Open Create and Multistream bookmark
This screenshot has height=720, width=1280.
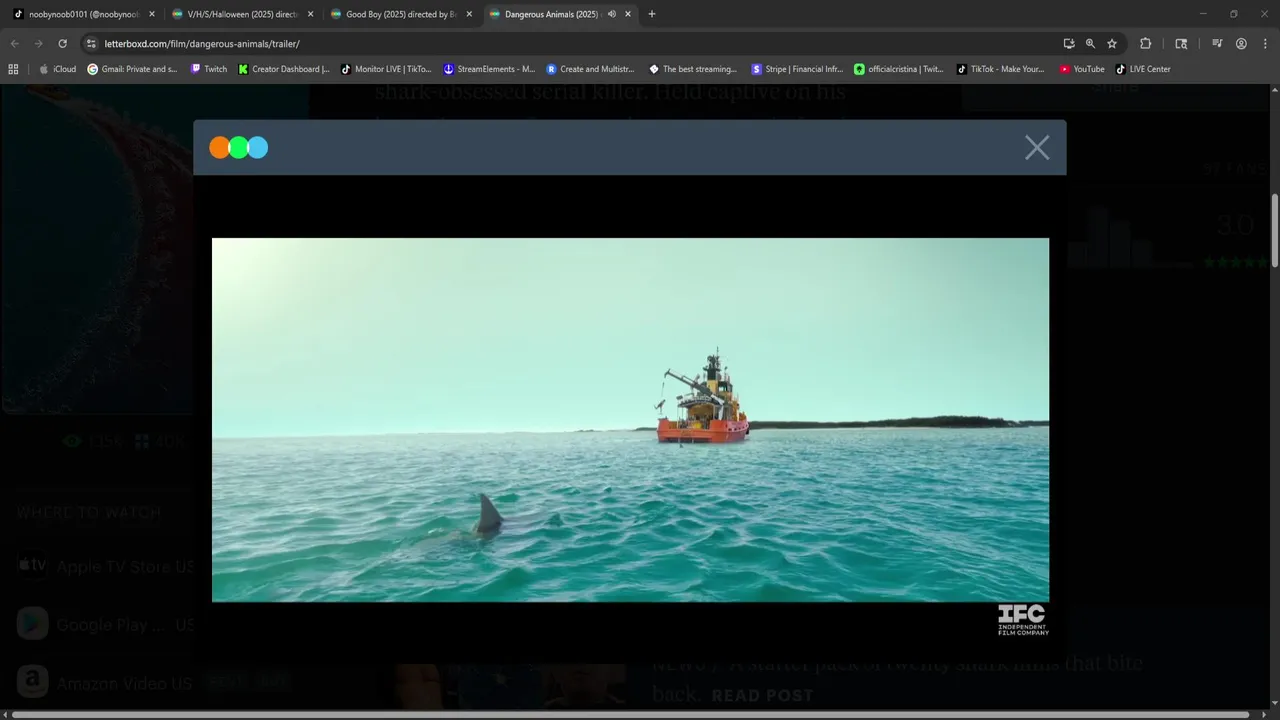(x=591, y=69)
